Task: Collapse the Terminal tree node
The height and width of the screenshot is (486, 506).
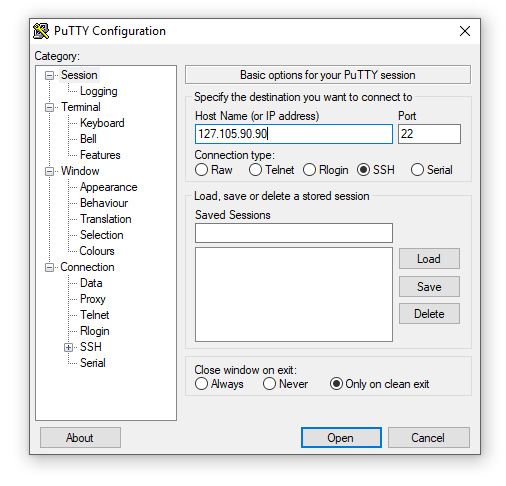Action: tap(49, 108)
